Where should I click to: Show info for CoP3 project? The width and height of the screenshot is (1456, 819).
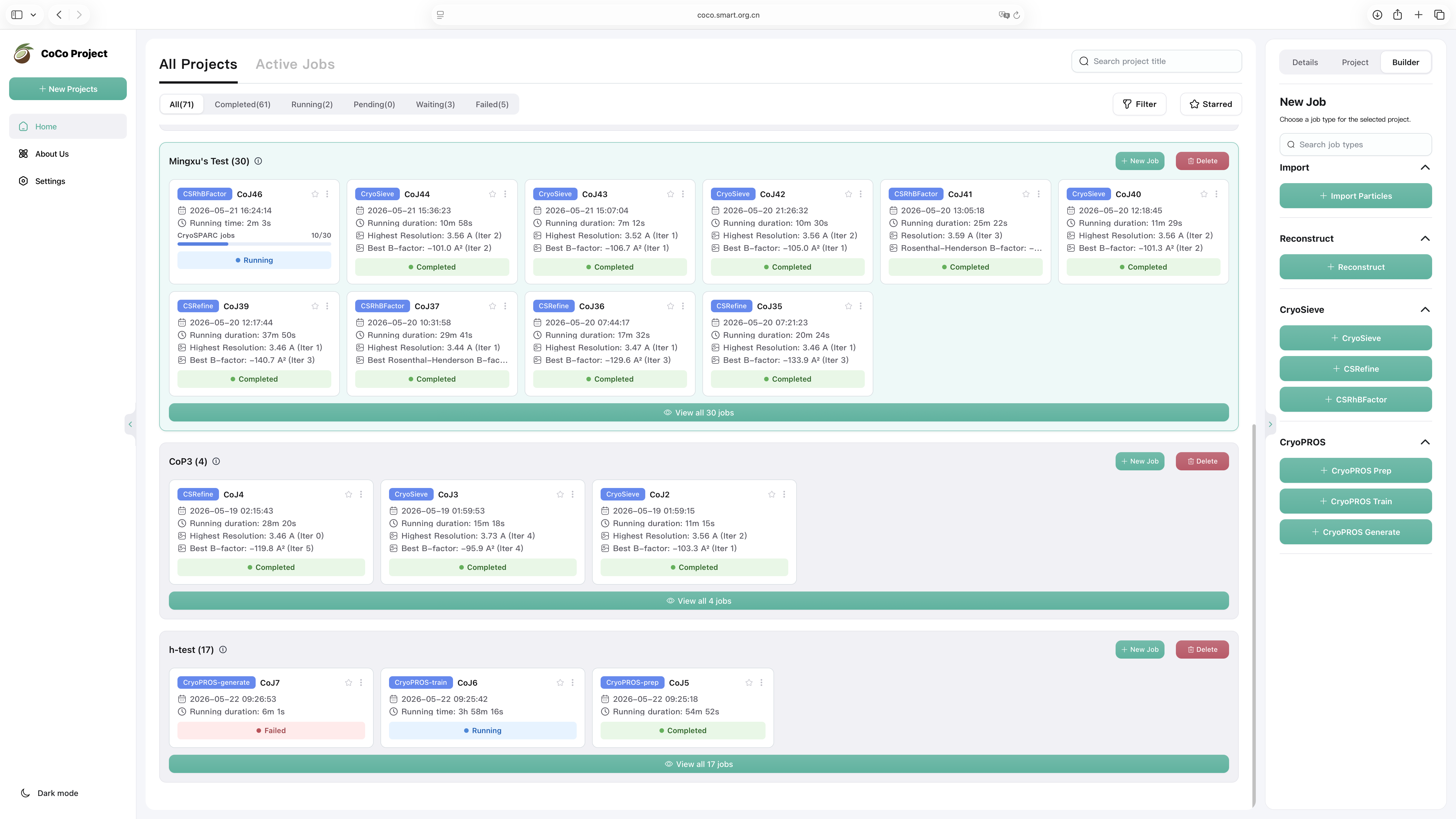pyautogui.click(x=216, y=461)
